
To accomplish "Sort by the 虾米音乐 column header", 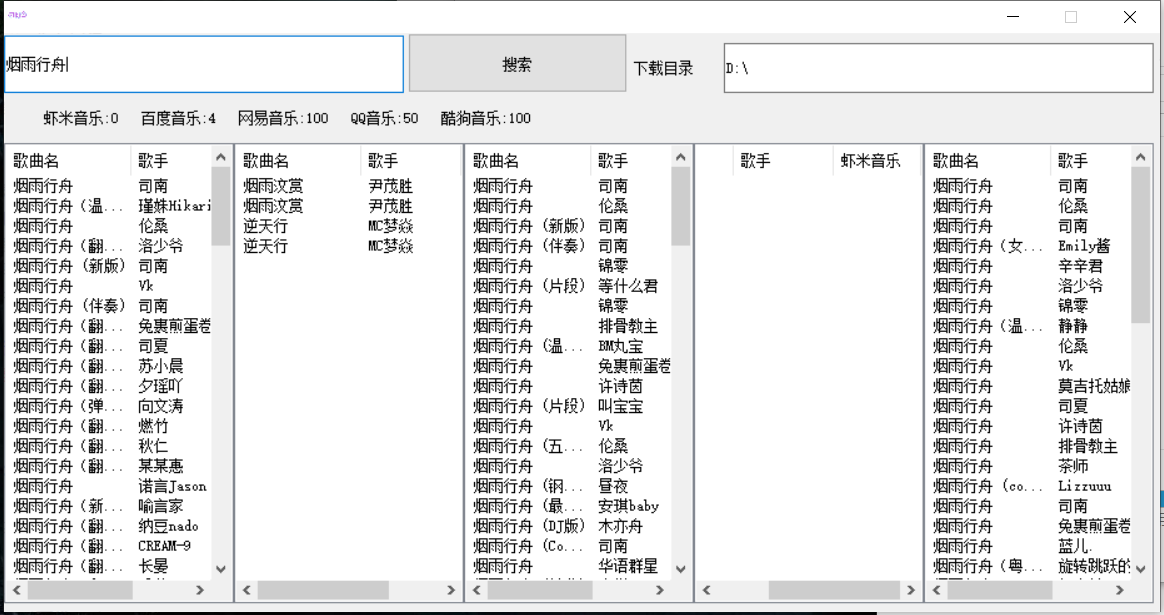I will [x=869, y=161].
